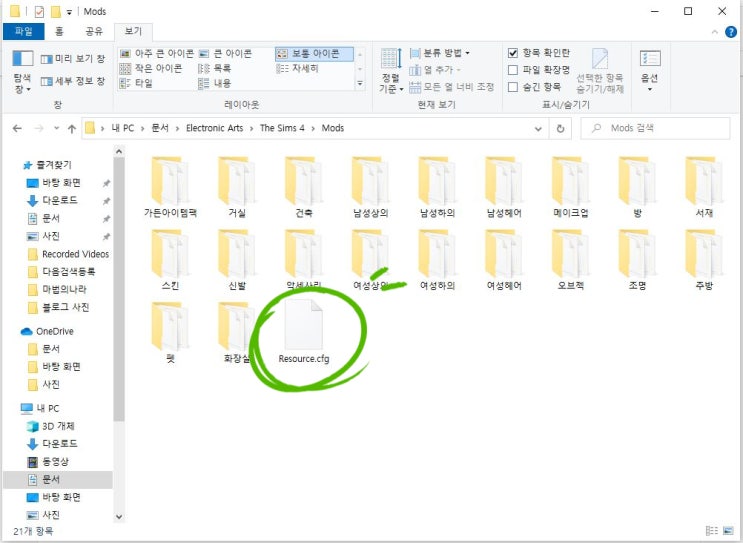Click the Back navigation arrow
743x543 pixels.
coord(17,128)
